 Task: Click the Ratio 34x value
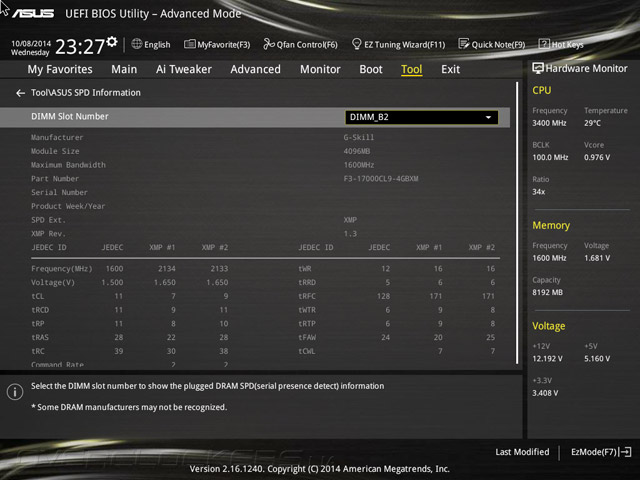pyautogui.click(x=538, y=192)
